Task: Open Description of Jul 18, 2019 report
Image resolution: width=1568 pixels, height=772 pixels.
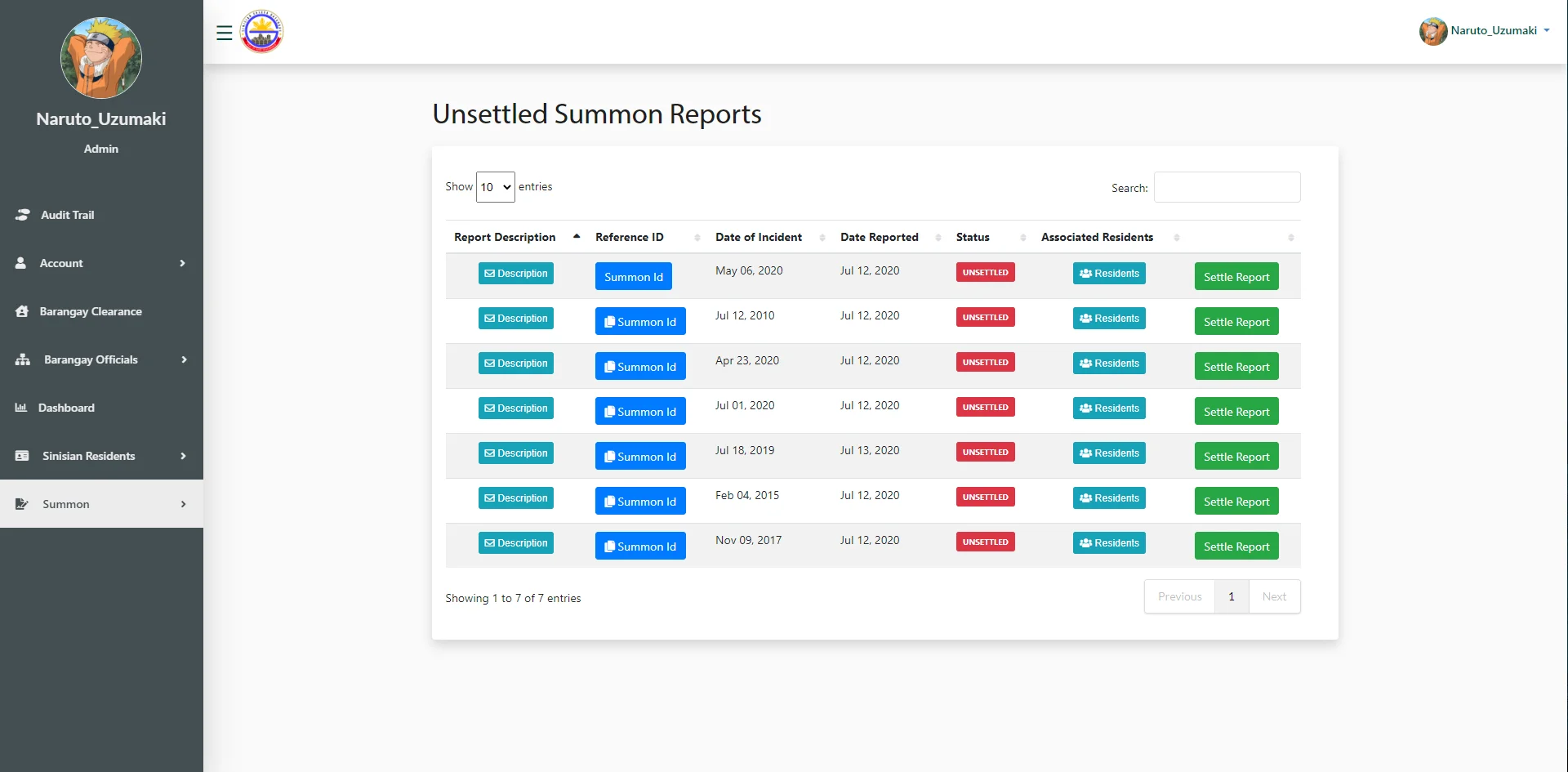Action: [x=516, y=453]
